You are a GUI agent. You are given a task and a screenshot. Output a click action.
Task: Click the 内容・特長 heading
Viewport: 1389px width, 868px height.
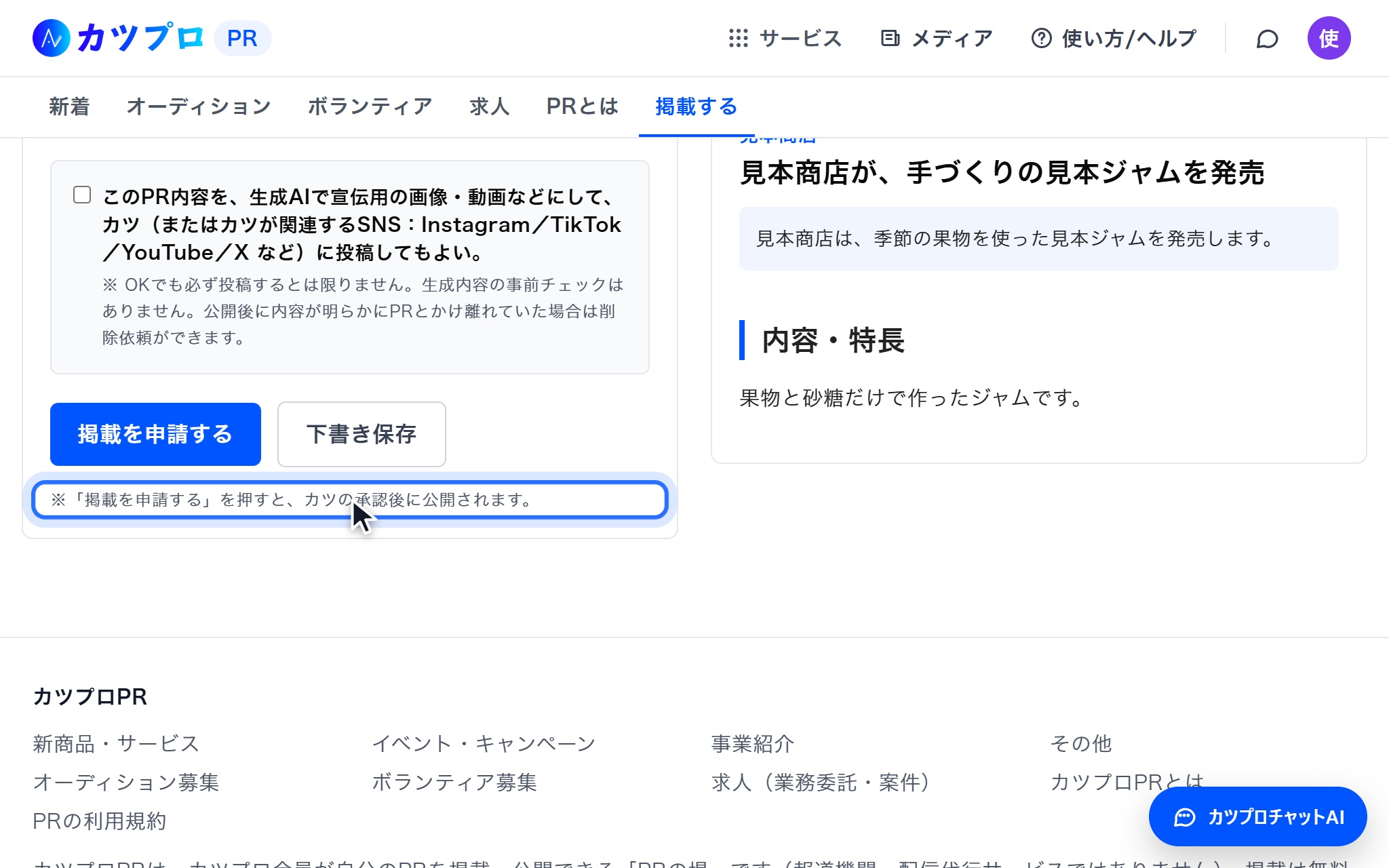pyautogui.click(x=834, y=340)
